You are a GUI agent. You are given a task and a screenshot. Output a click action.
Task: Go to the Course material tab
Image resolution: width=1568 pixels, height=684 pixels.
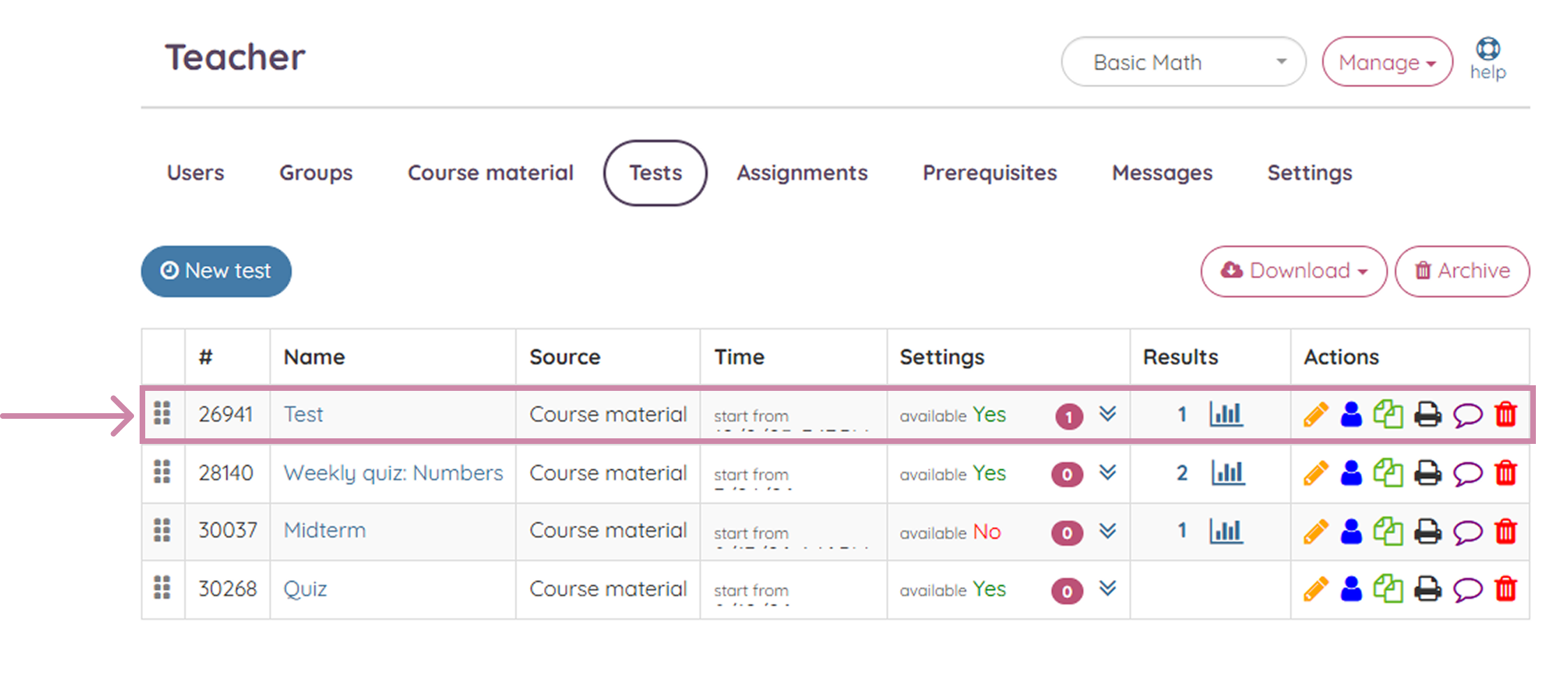(490, 172)
